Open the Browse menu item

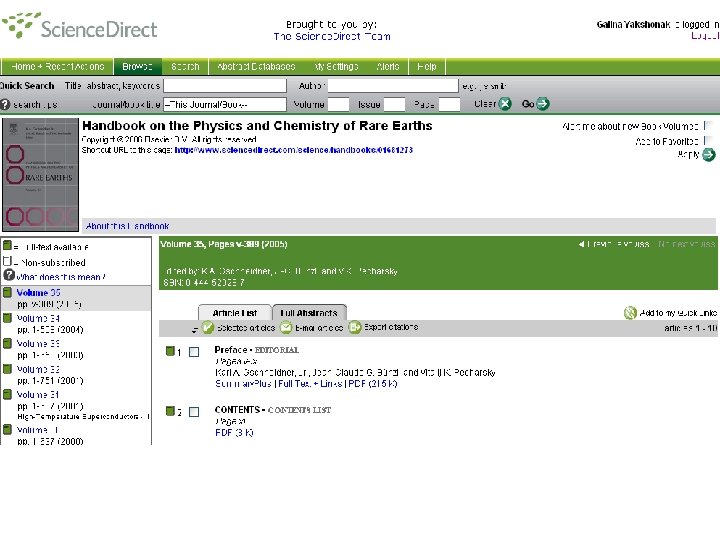click(137, 67)
